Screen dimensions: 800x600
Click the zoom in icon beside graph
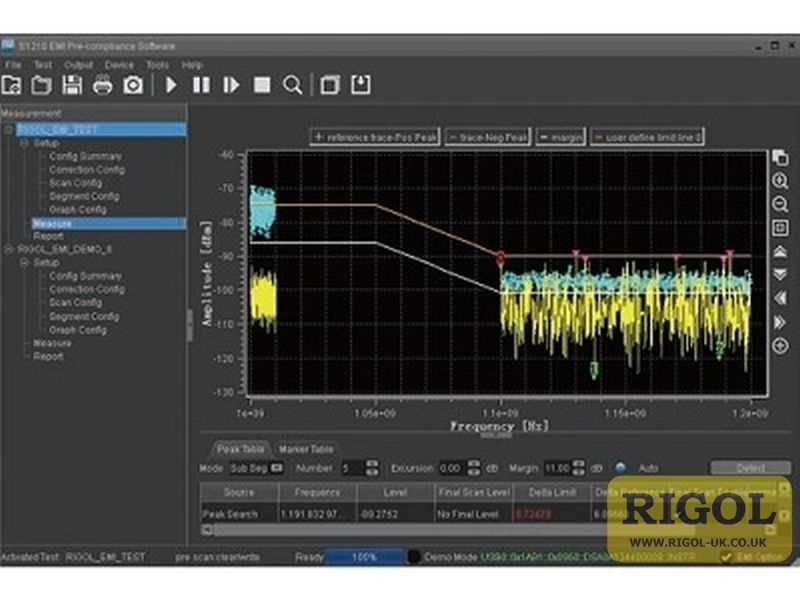[x=780, y=181]
